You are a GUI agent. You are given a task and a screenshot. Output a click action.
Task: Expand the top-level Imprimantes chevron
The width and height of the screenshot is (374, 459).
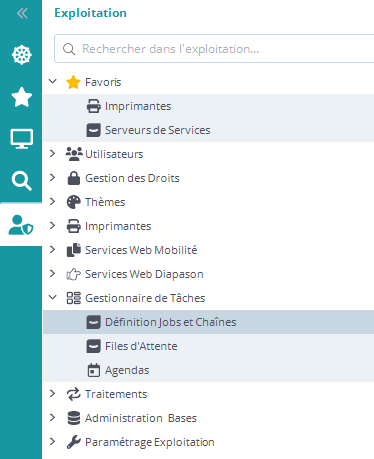coord(52,225)
